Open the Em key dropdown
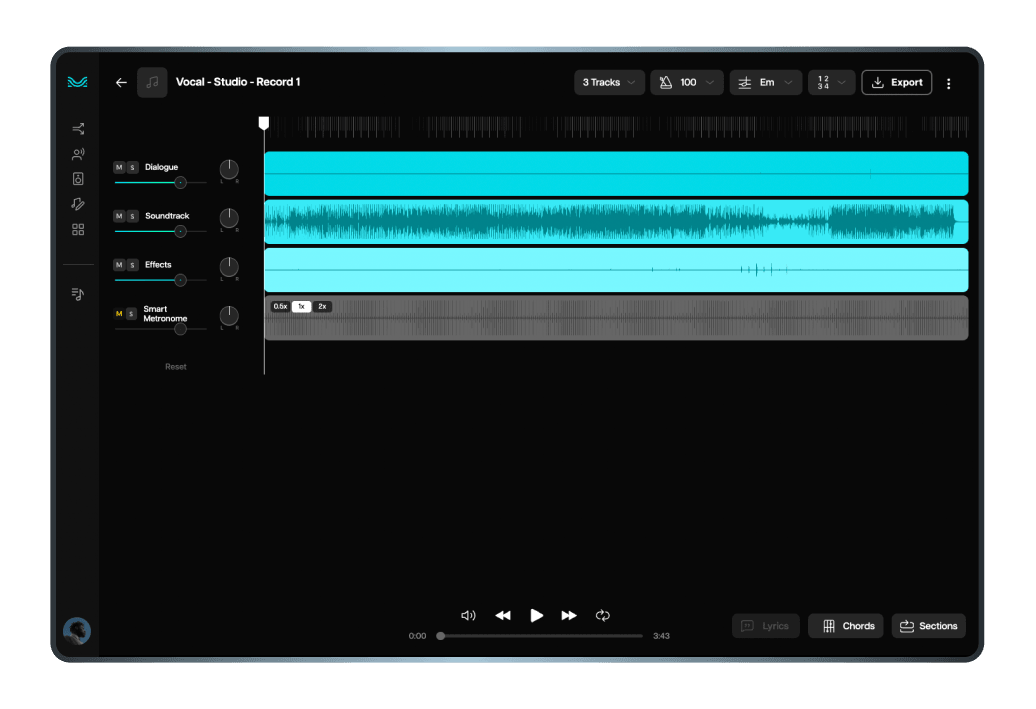Viewport: 1036px width, 709px height. click(x=766, y=83)
